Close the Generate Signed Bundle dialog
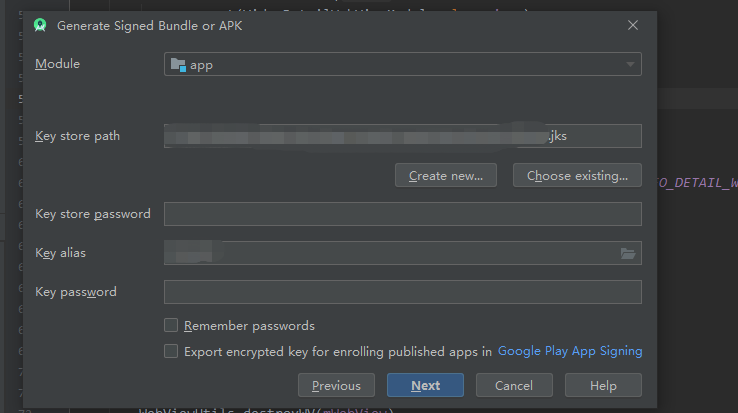 coord(633,25)
